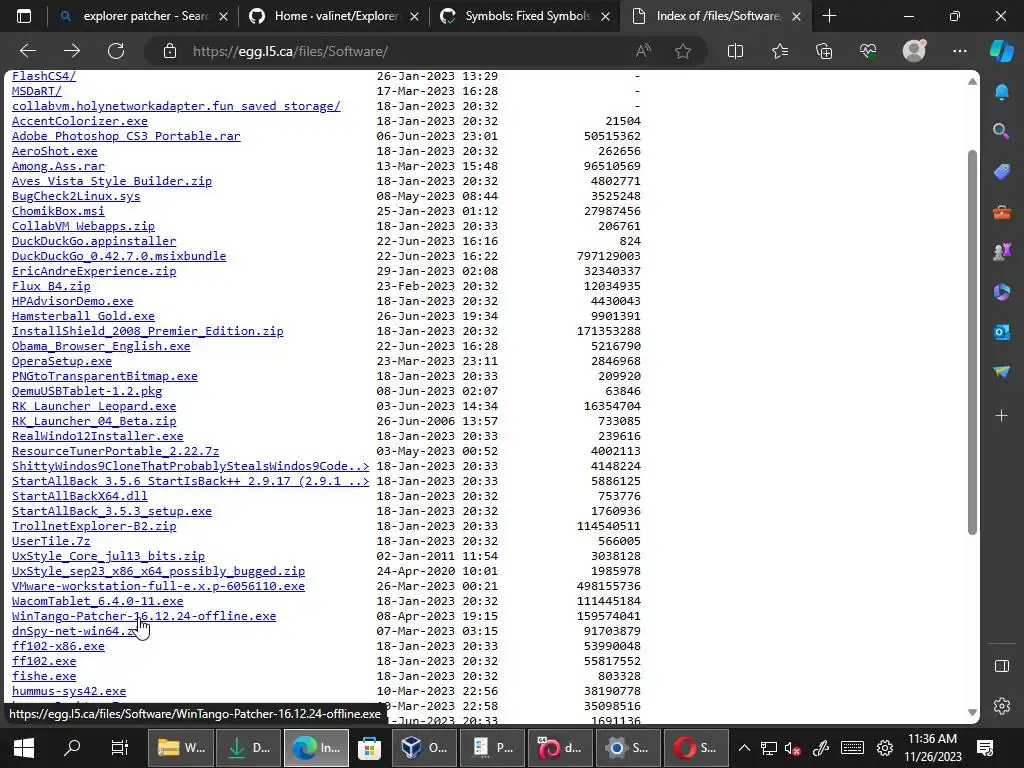Open the File Explorer taskbar button
The height and width of the screenshot is (768, 1024).
pyautogui.click(x=181, y=748)
